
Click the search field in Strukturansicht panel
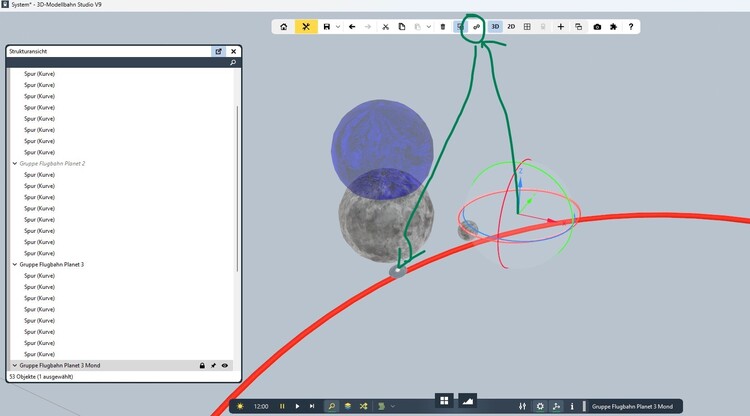point(120,62)
